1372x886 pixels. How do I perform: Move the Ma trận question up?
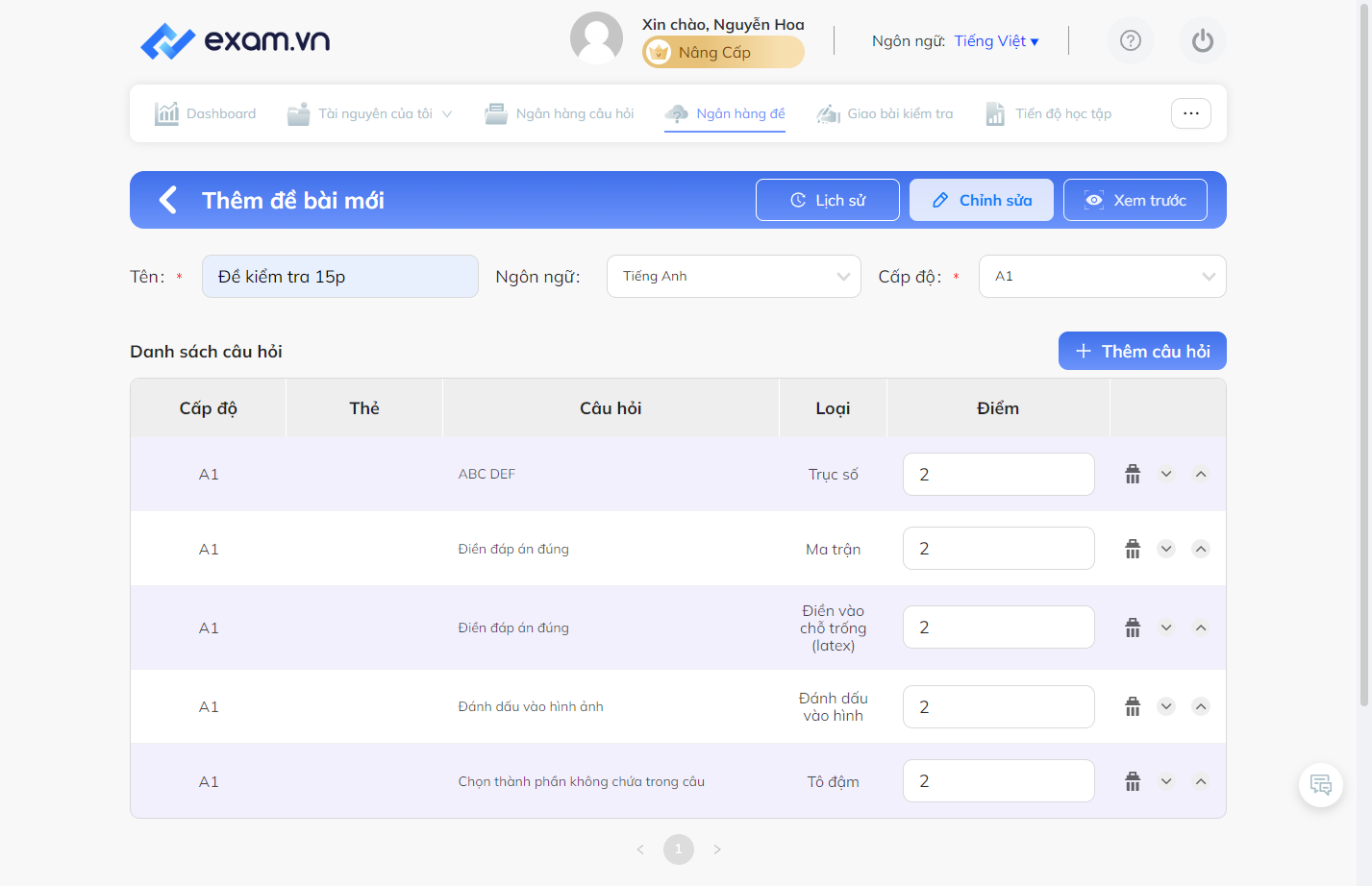[x=1201, y=549]
